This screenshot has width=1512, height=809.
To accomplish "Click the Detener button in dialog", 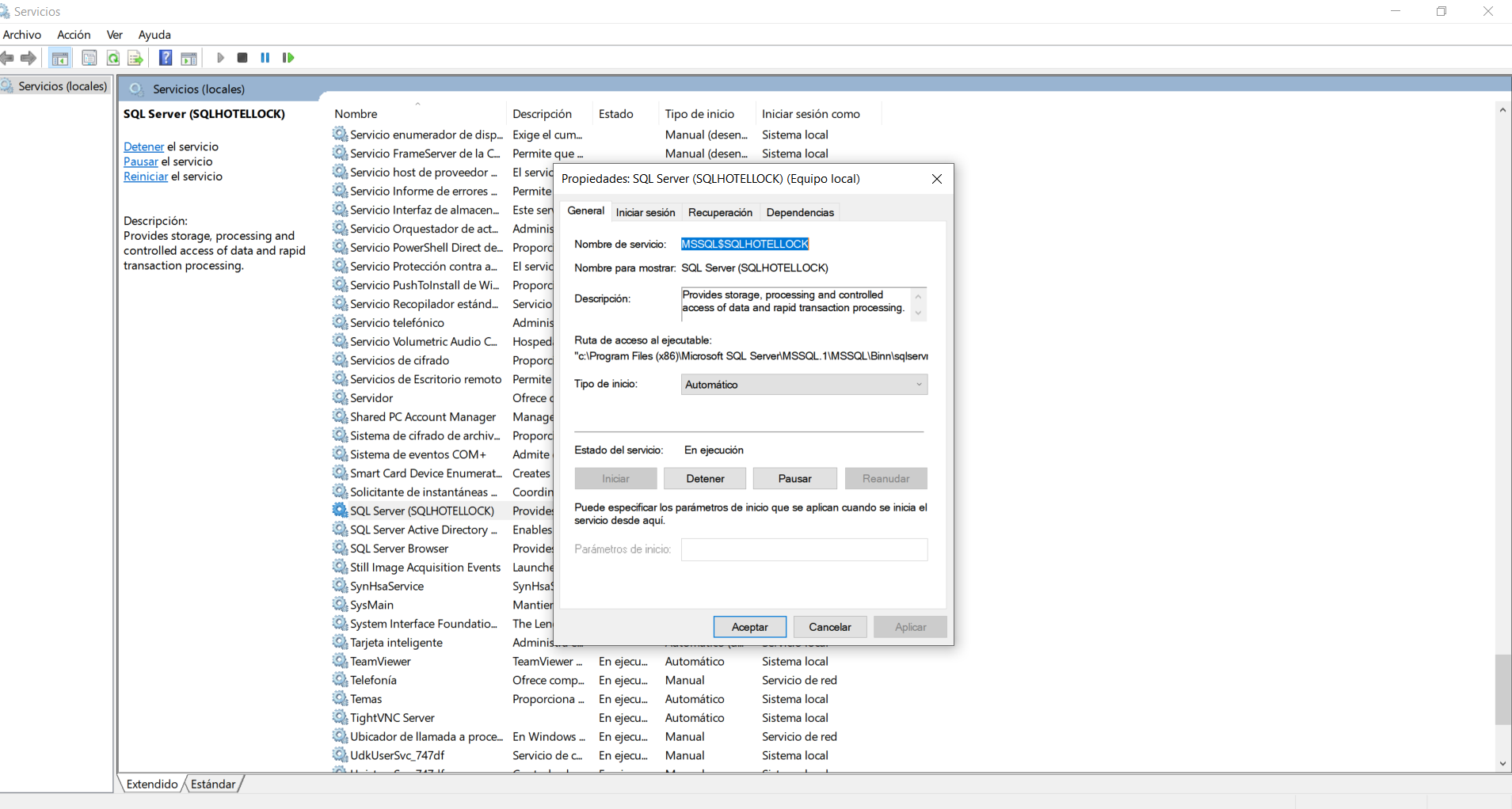I will pyautogui.click(x=705, y=479).
